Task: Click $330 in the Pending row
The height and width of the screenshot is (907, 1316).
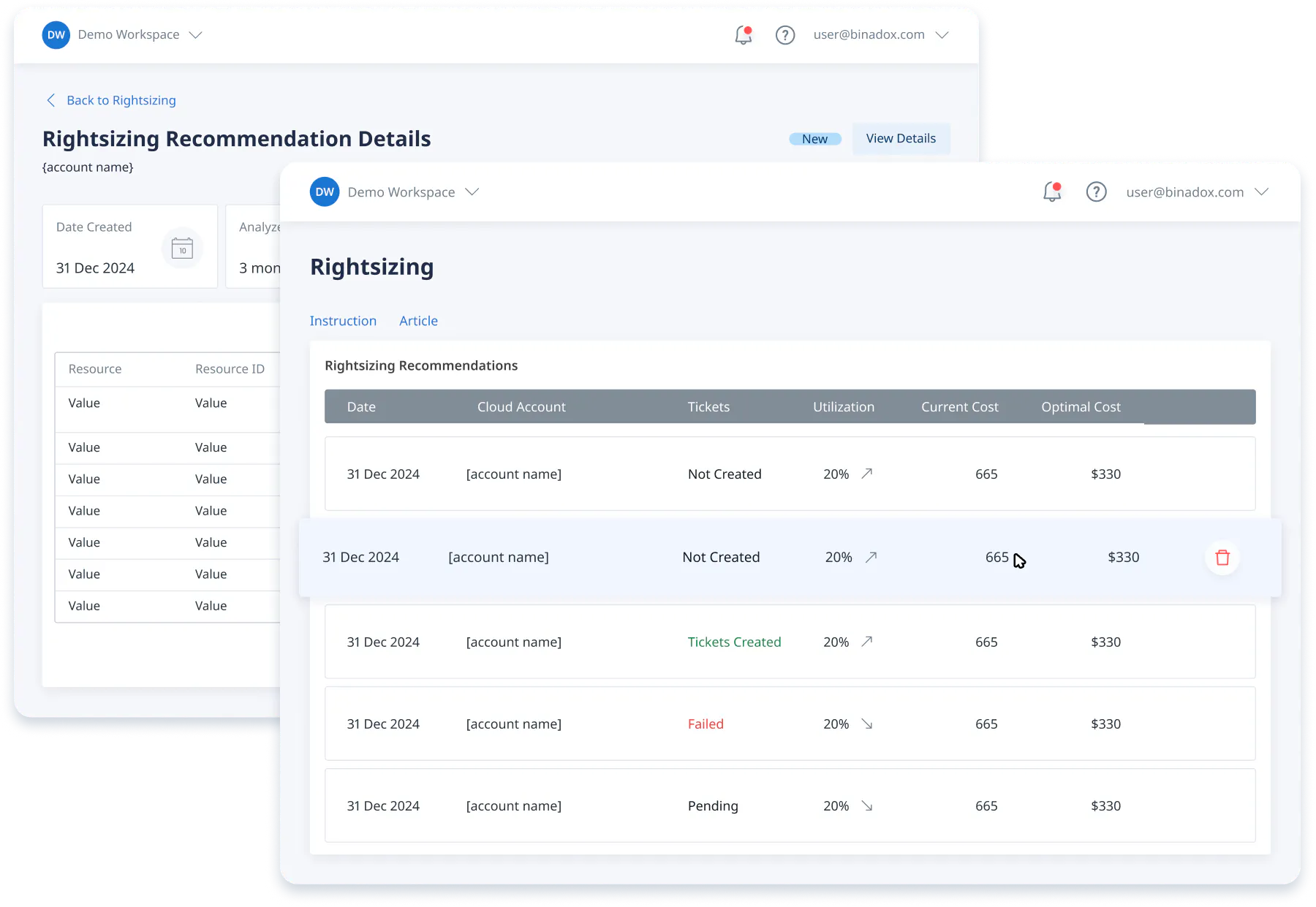Action: pos(1105,805)
